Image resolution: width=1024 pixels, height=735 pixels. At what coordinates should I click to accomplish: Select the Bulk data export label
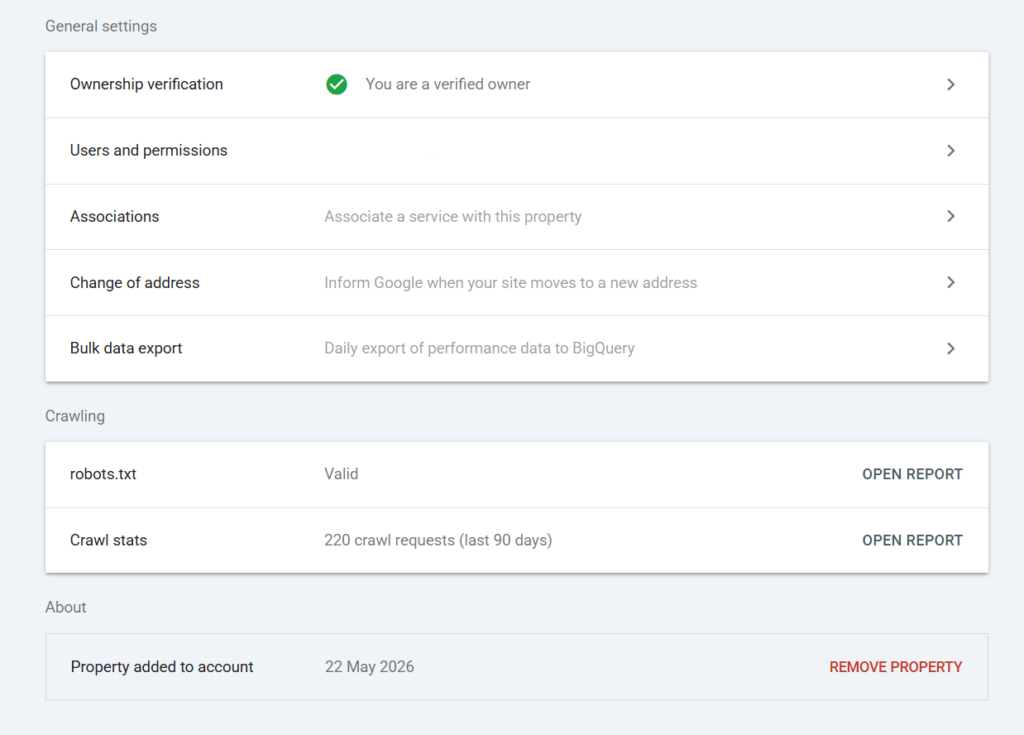point(126,348)
